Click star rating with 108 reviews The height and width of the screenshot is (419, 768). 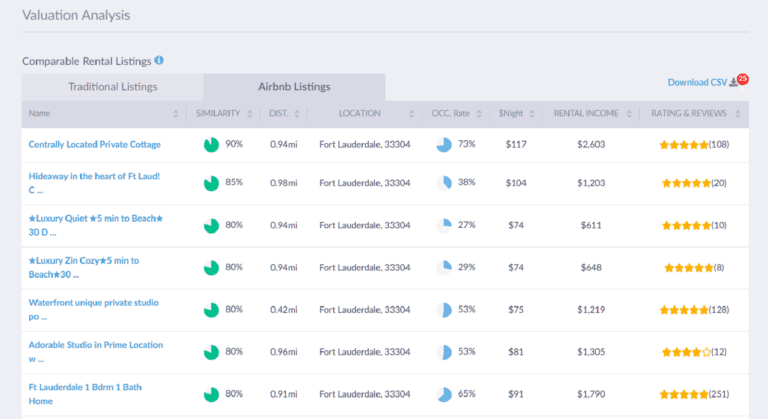683,145
